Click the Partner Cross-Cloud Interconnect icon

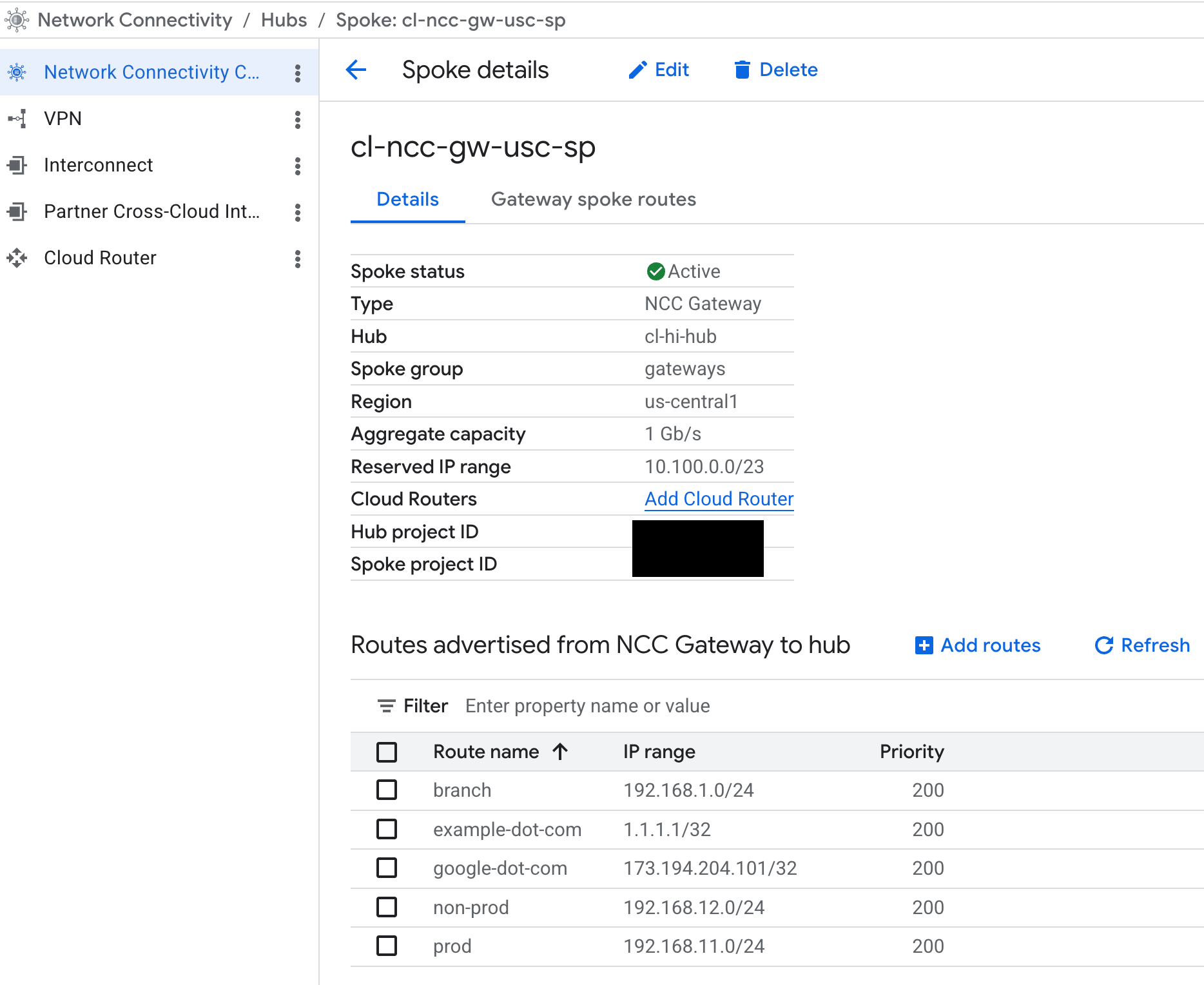(x=17, y=211)
